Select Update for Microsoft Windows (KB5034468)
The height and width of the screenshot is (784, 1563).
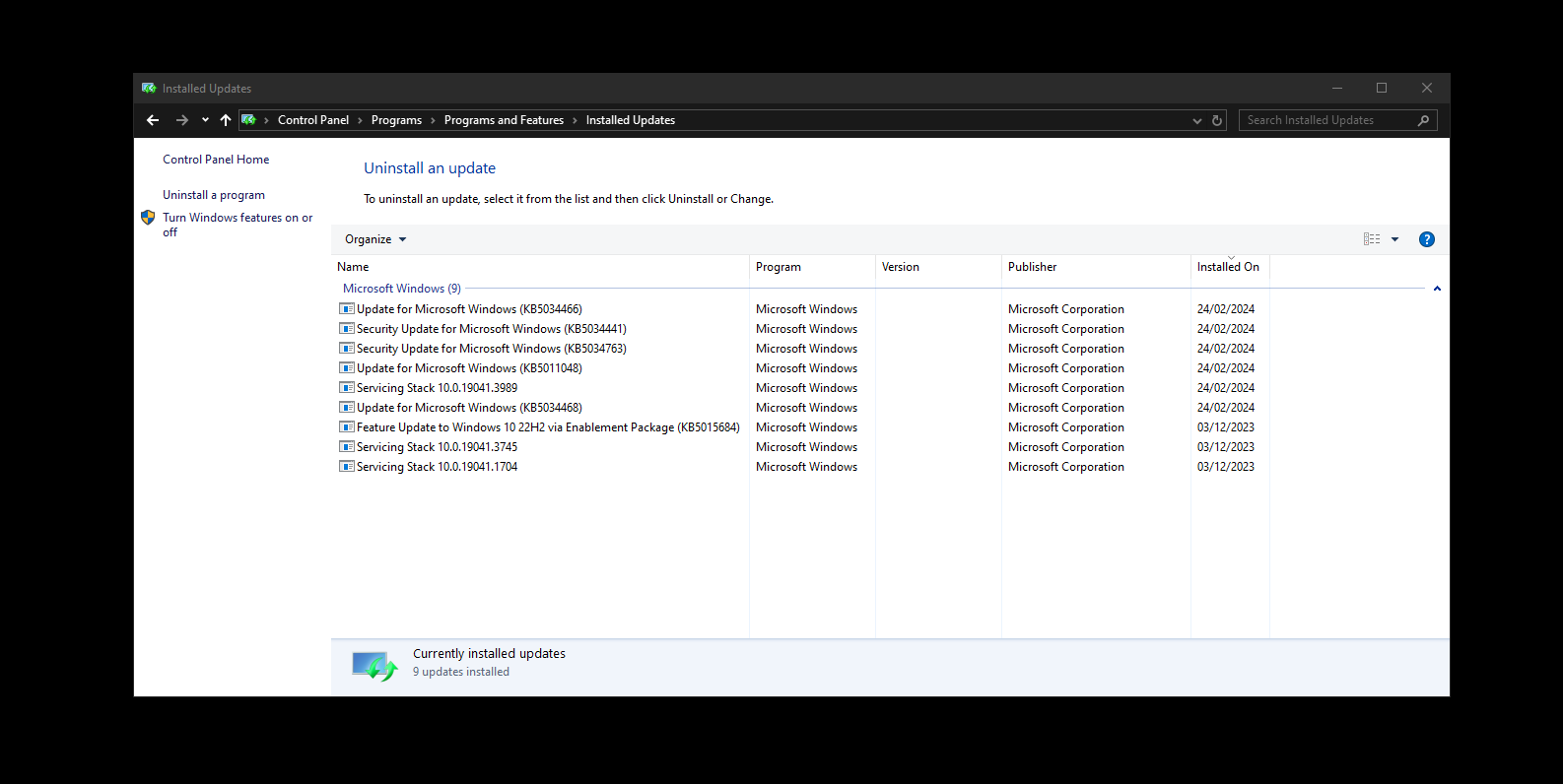click(469, 408)
